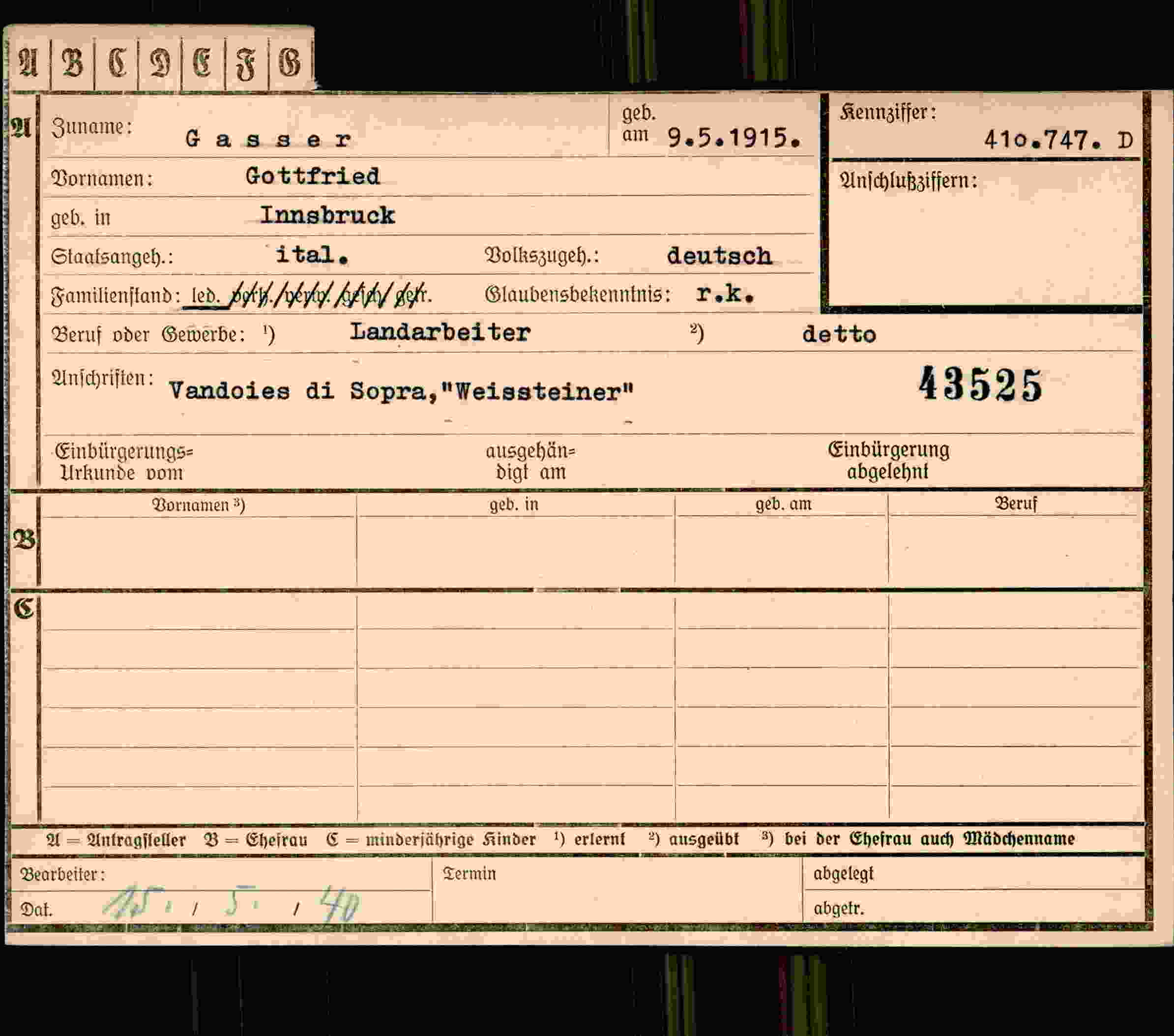Click the section marker 'C' on left margin

pyautogui.click(x=24, y=609)
